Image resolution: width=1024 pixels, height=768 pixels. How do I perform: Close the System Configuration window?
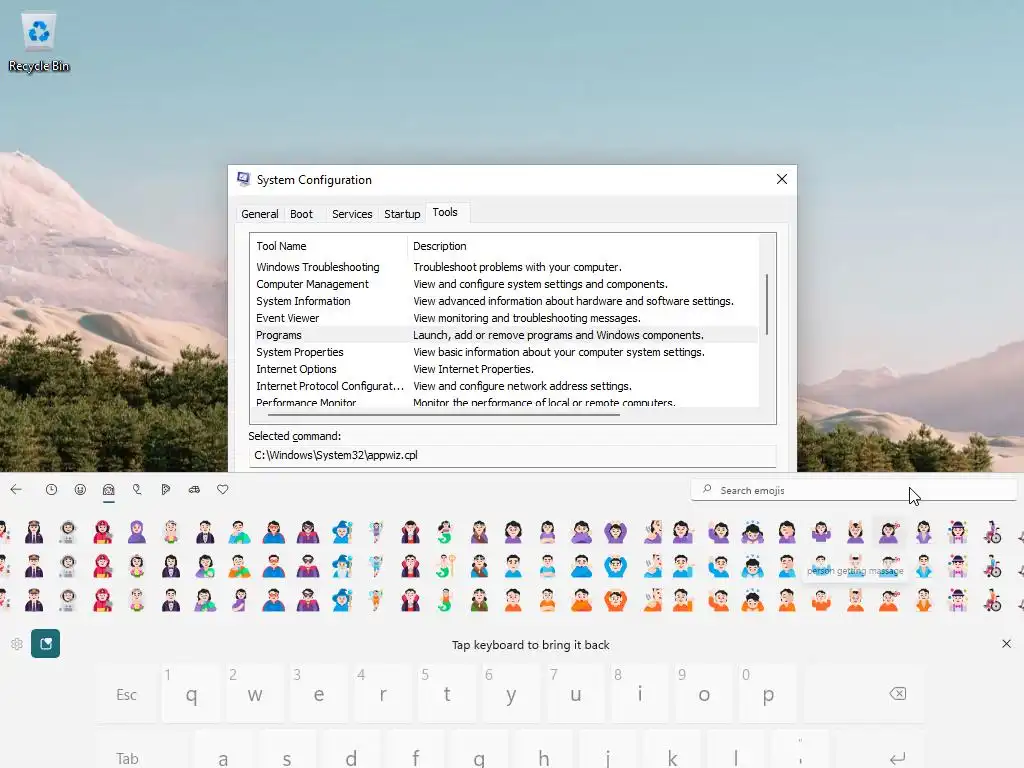[782, 179]
